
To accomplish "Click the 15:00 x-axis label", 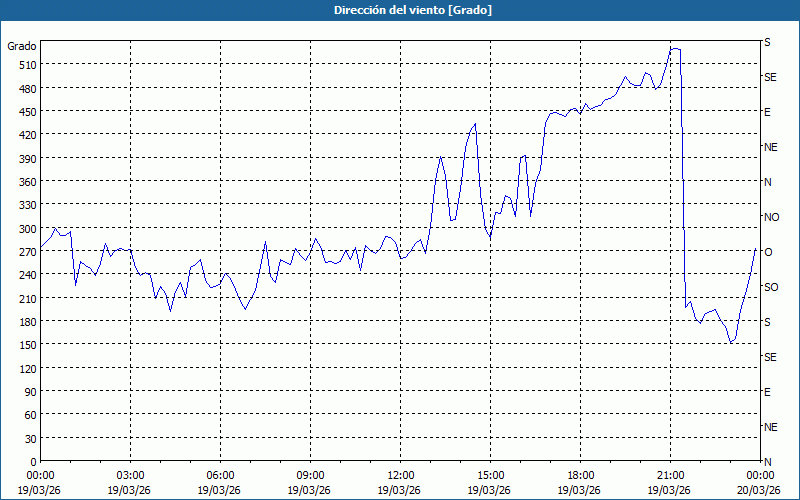I will point(490,475).
